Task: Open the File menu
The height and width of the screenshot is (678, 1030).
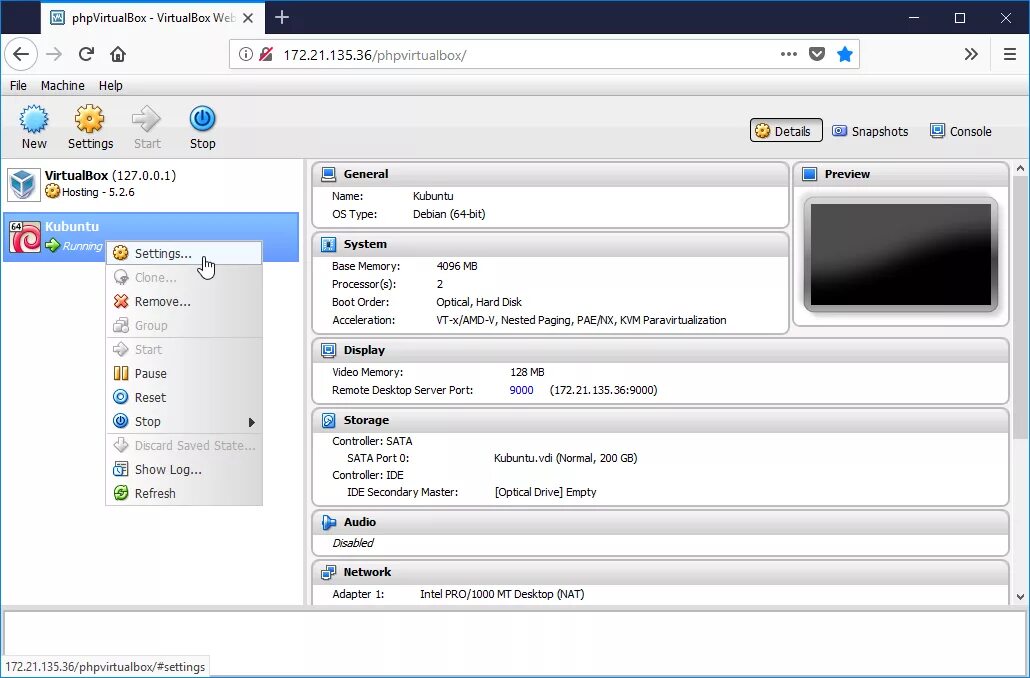Action: click(x=18, y=85)
